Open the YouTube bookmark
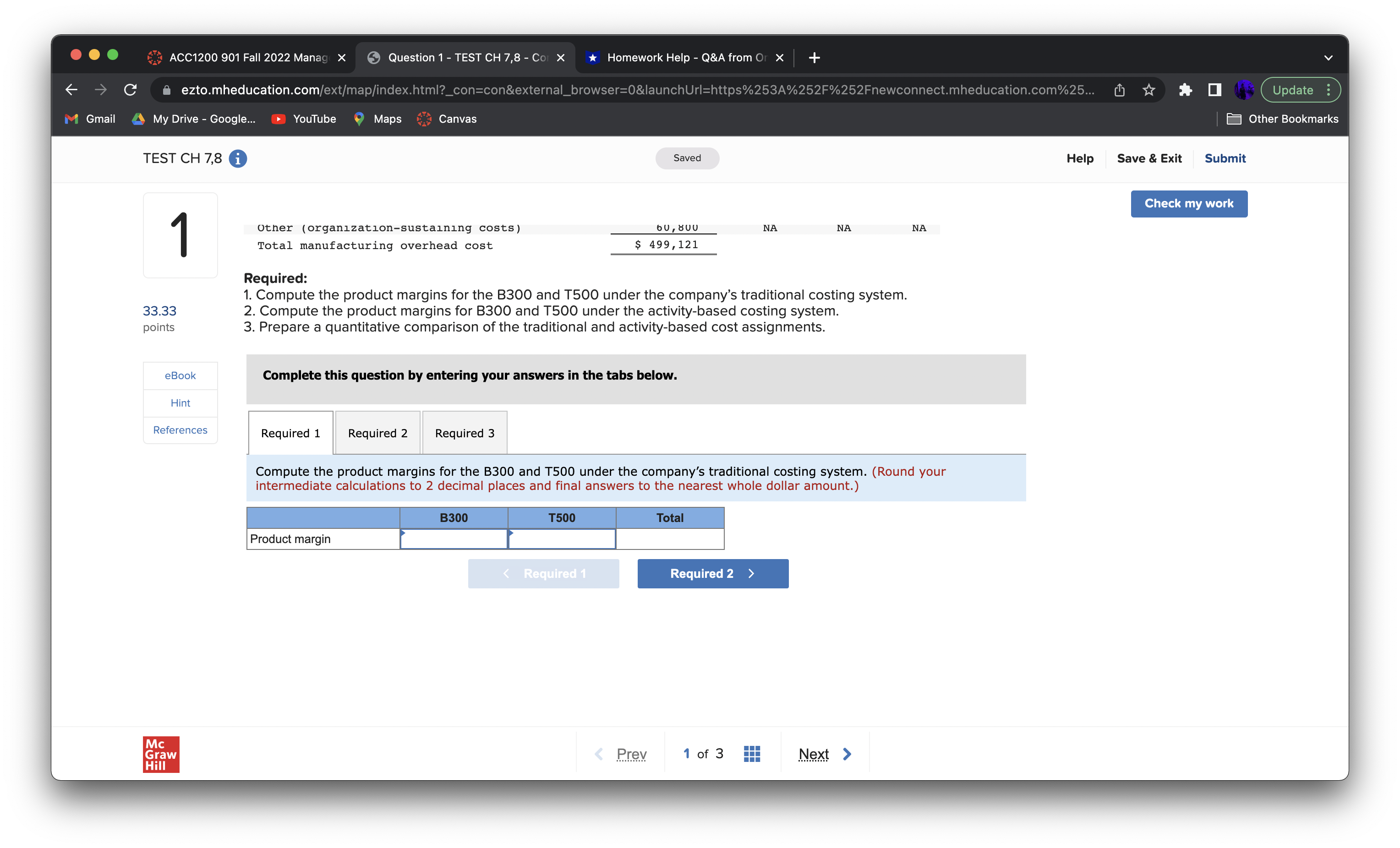This screenshot has width=1400, height=848. click(304, 119)
